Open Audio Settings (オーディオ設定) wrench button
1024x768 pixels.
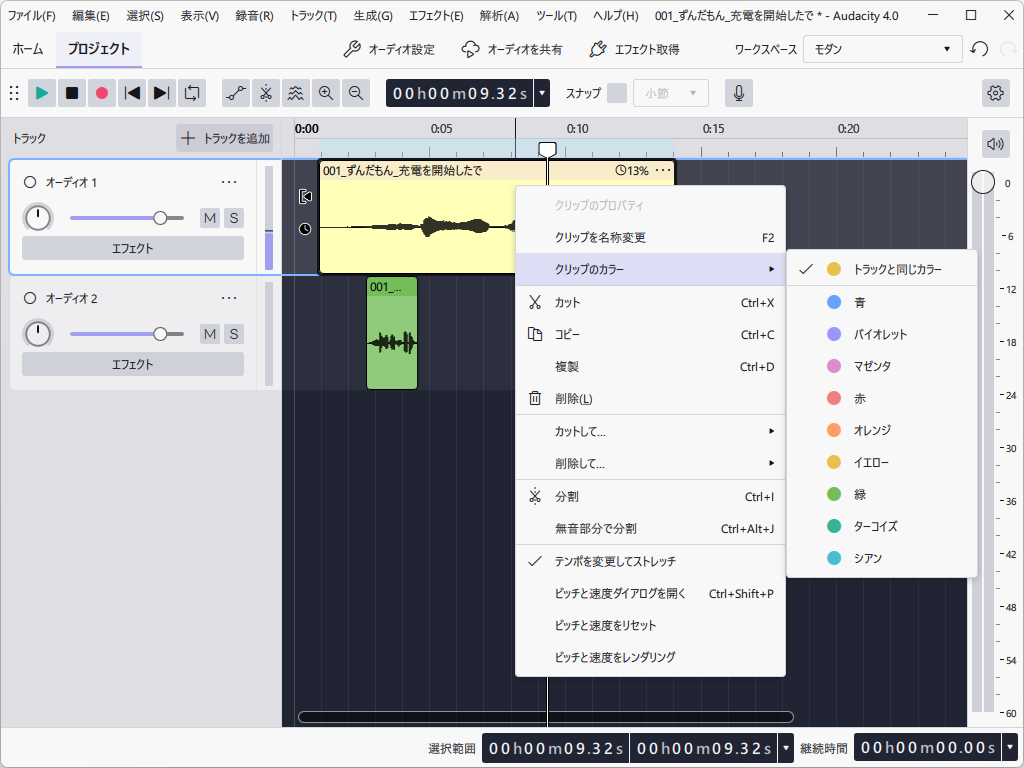389,49
